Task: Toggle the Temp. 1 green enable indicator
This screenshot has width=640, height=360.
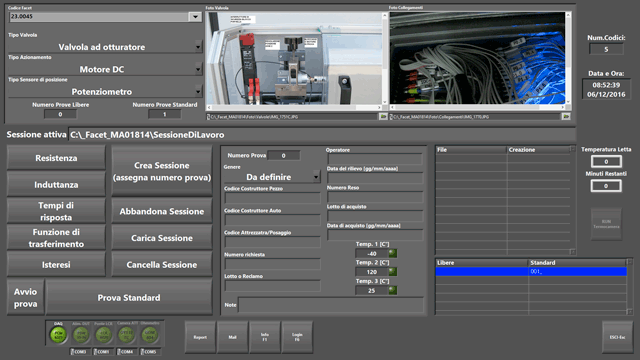Action: pos(392,253)
